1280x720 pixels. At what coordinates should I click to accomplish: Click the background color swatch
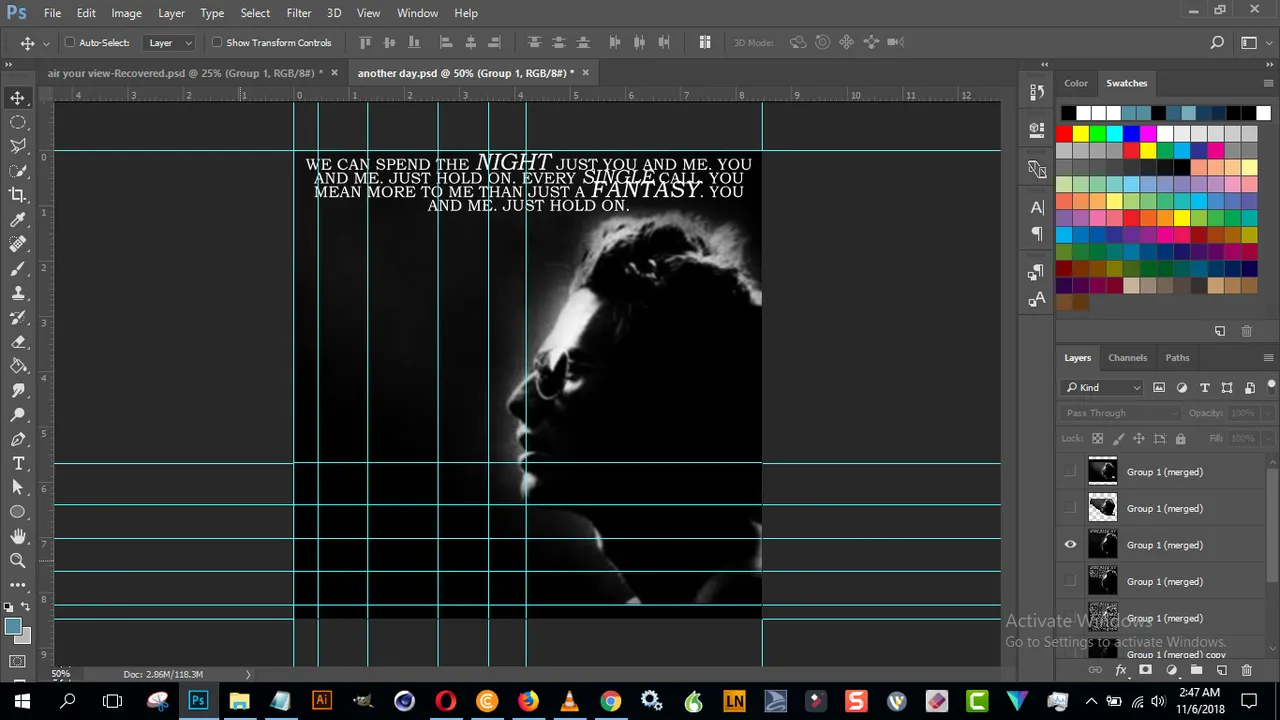pos(26,637)
